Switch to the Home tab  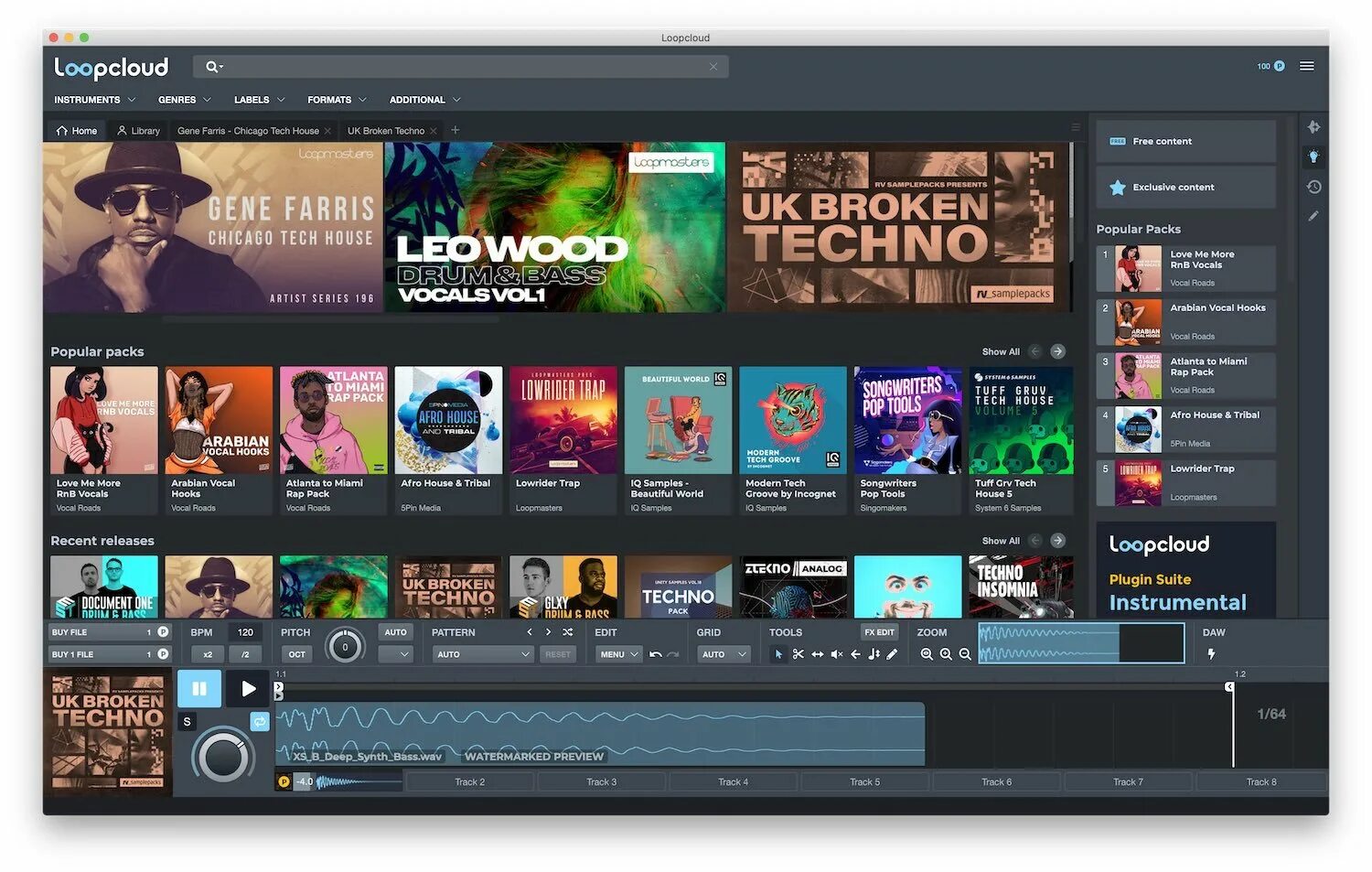[x=77, y=131]
